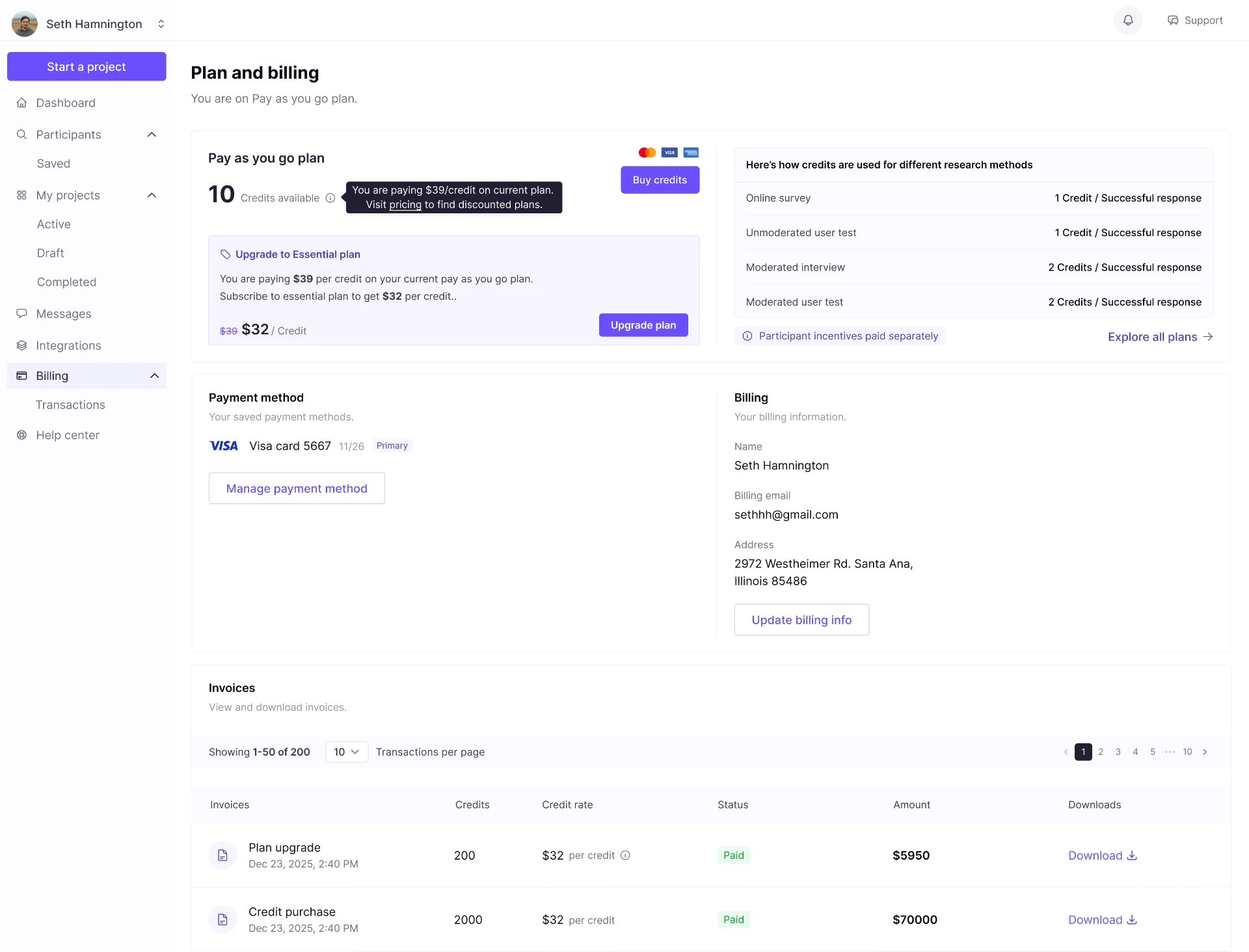Open the account switcher chevrons

tap(161, 24)
